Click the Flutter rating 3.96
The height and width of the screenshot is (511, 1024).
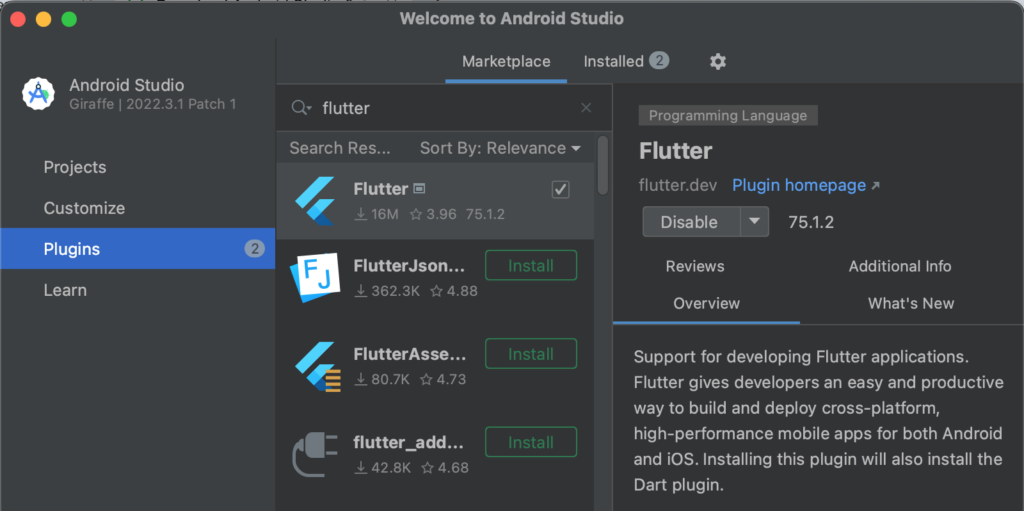pos(432,214)
